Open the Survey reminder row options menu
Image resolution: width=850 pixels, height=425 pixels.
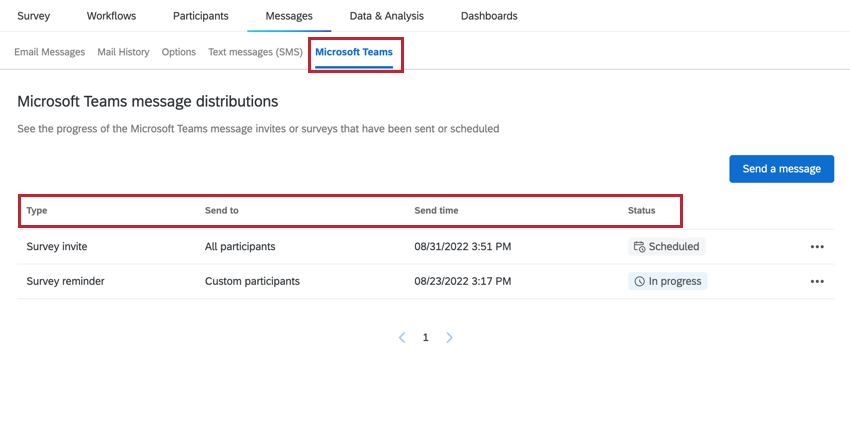pyautogui.click(x=817, y=282)
